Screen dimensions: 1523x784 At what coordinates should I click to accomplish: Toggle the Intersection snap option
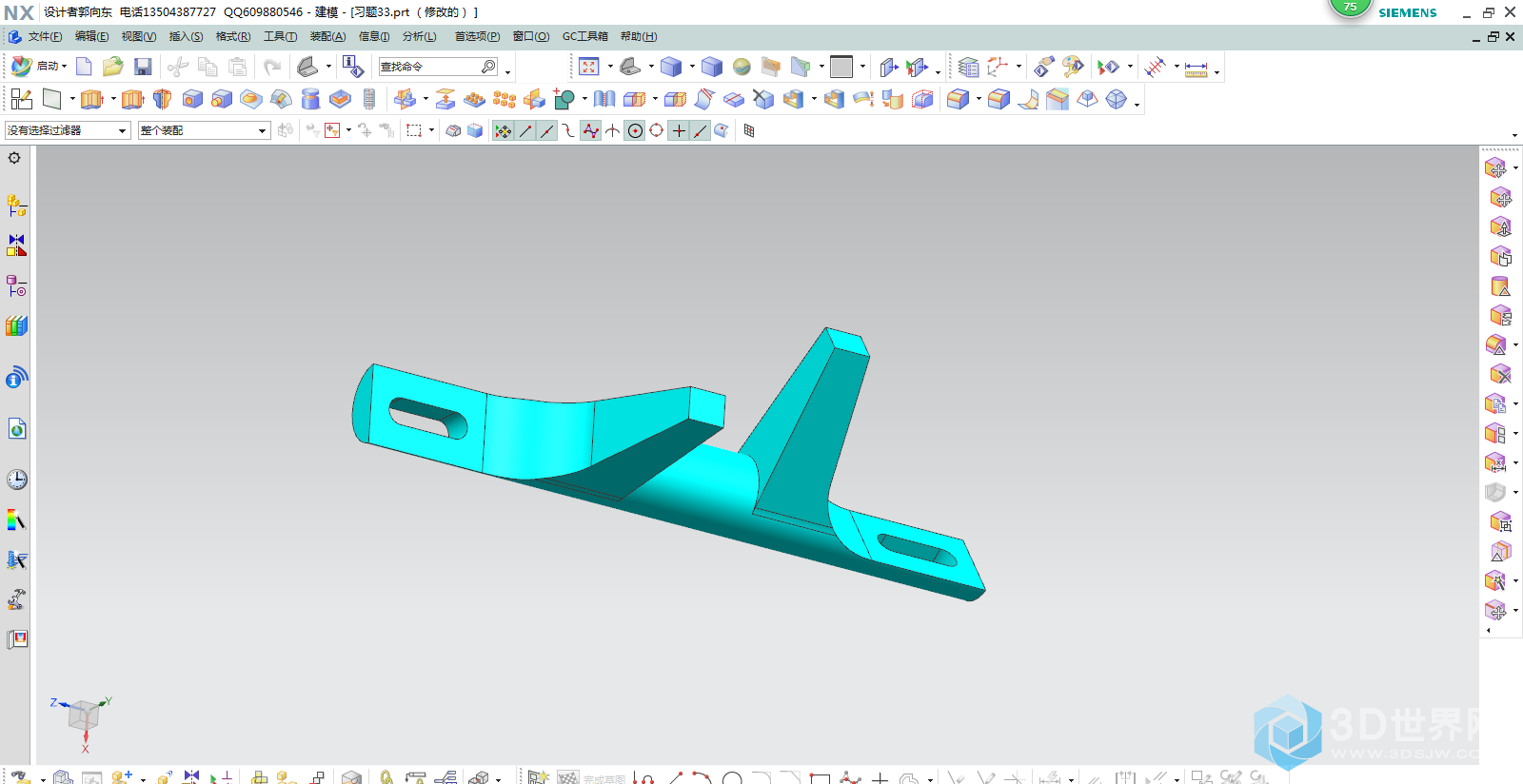pyautogui.click(x=613, y=130)
